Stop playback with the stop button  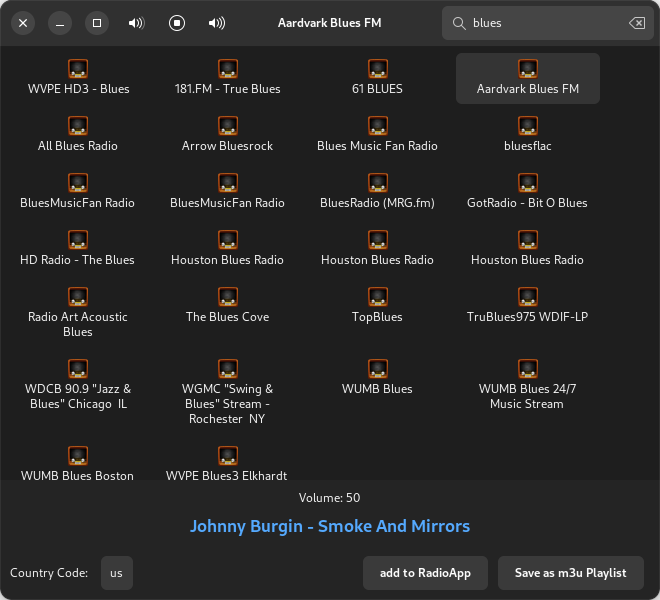tap(177, 23)
